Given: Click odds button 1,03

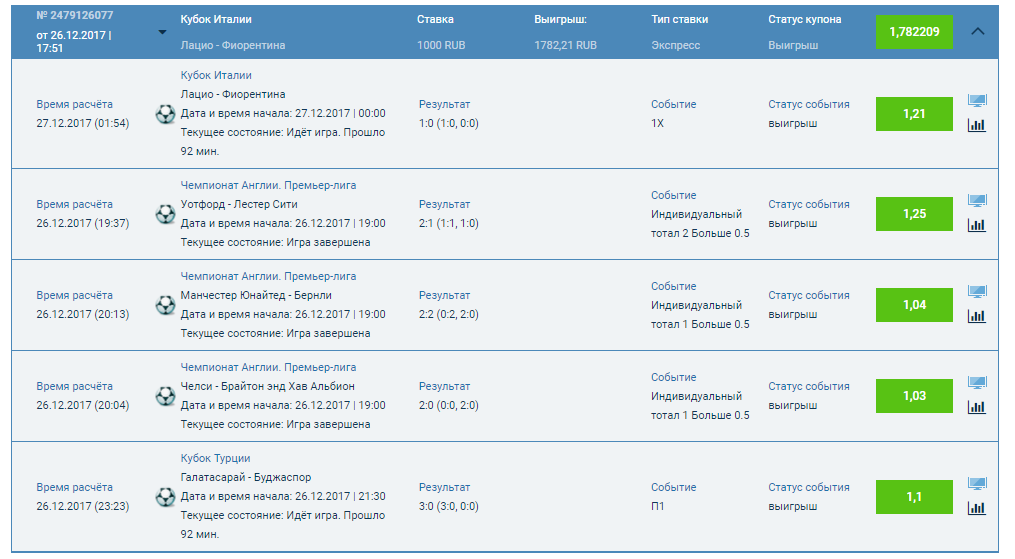Looking at the screenshot, I should coord(914,396).
